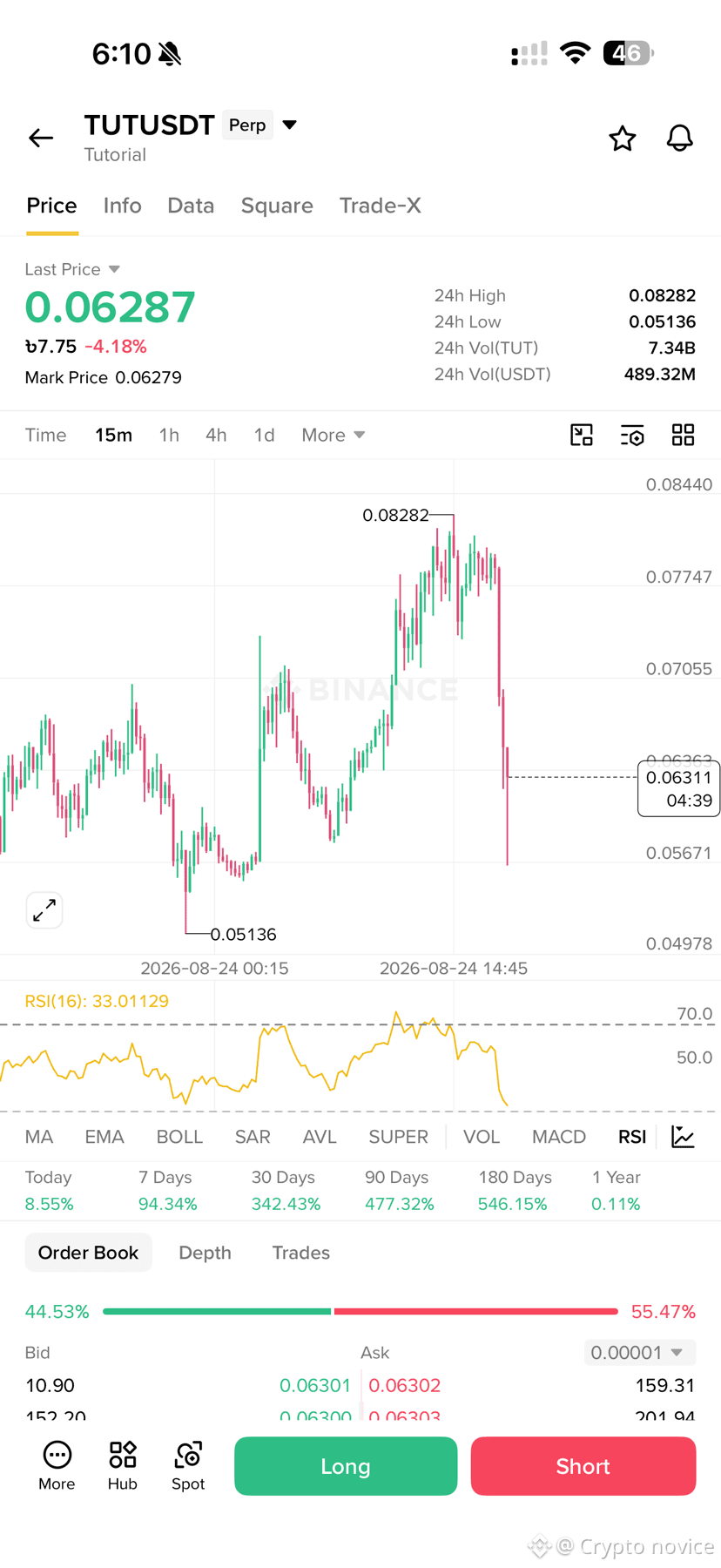
Task: Switch to the Depth tab
Action: tap(205, 1253)
